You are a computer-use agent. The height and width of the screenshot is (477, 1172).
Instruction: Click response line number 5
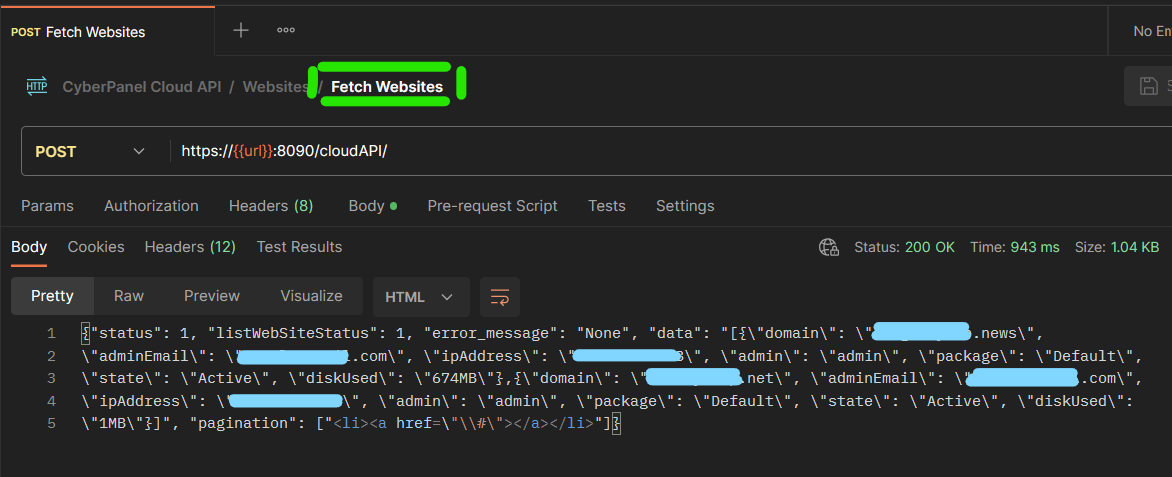pos(51,424)
